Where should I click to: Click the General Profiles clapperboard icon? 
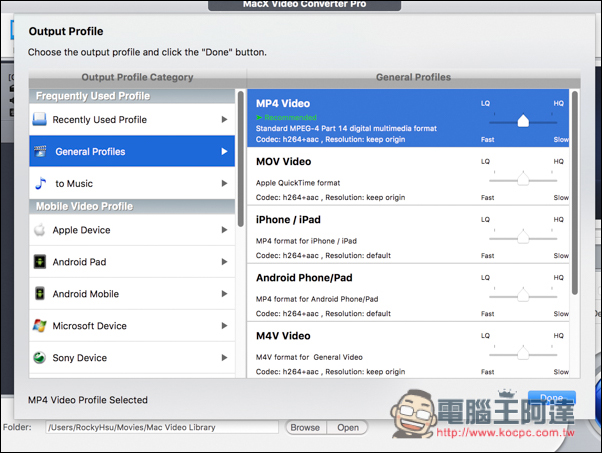coord(40,152)
